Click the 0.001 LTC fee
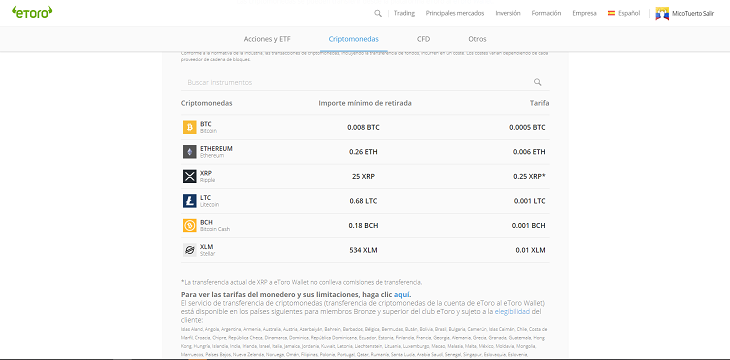Screen dimensions: 730x360 point(529,201)
